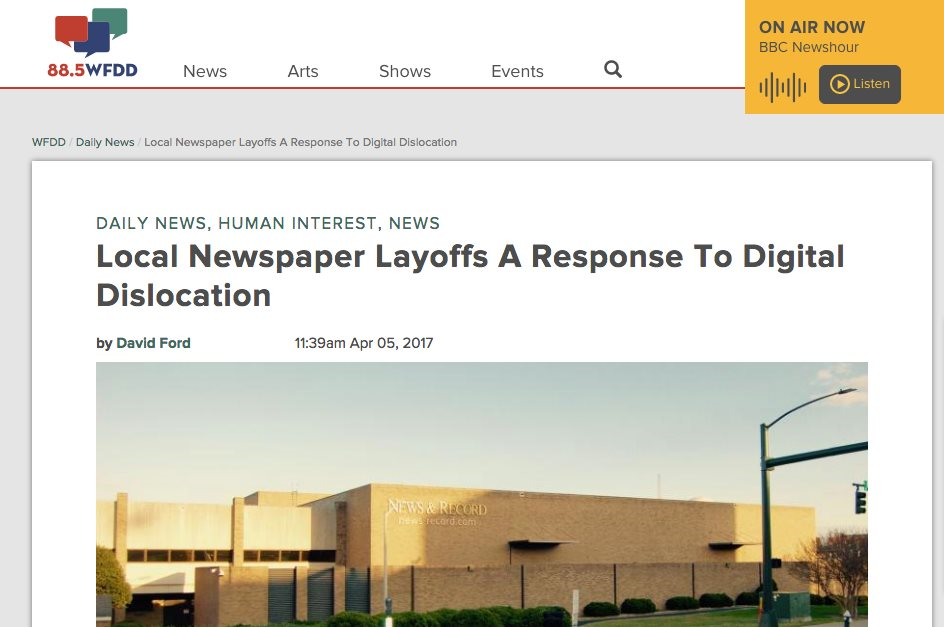This screenshot has height=627, width=944.
Task: Follow the Daily News breadcrumb link
Action: (x=104, y=142)
